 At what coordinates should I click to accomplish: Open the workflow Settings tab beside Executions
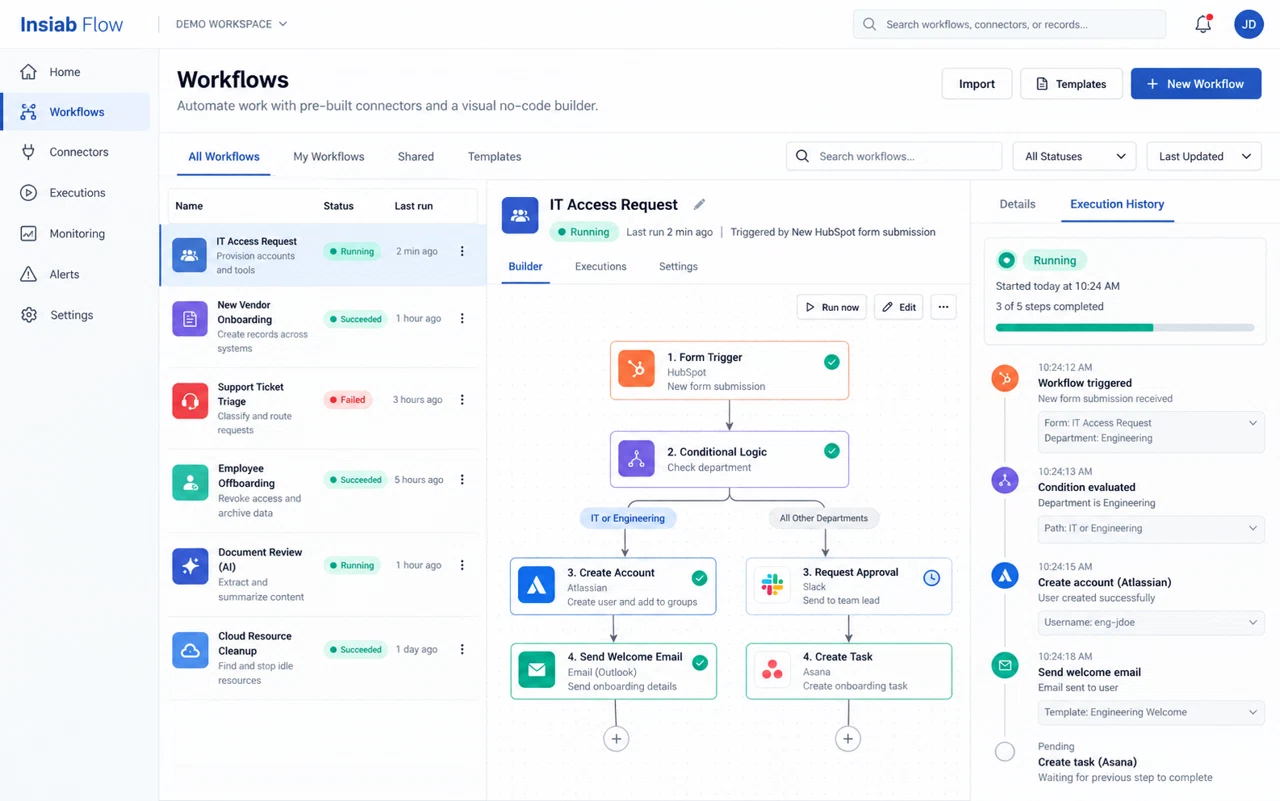[678, 267]
